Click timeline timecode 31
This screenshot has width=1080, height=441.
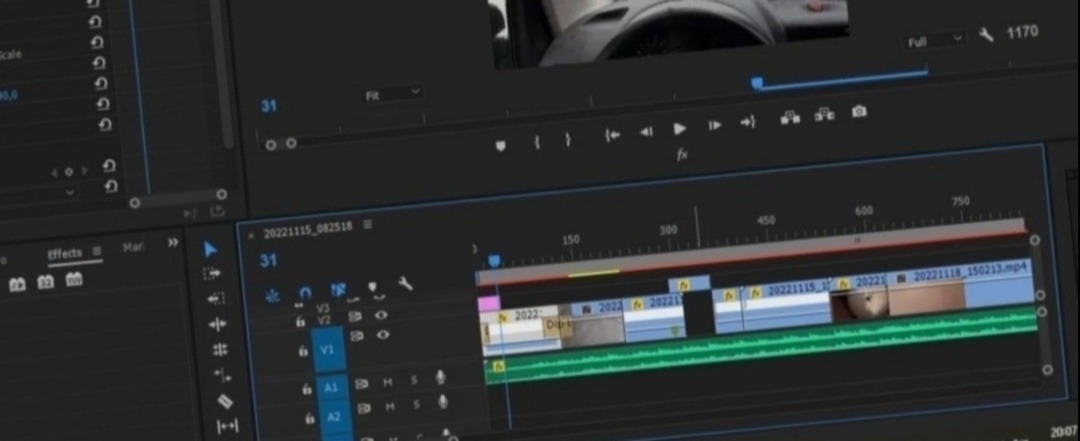click(x=269, y=261)
